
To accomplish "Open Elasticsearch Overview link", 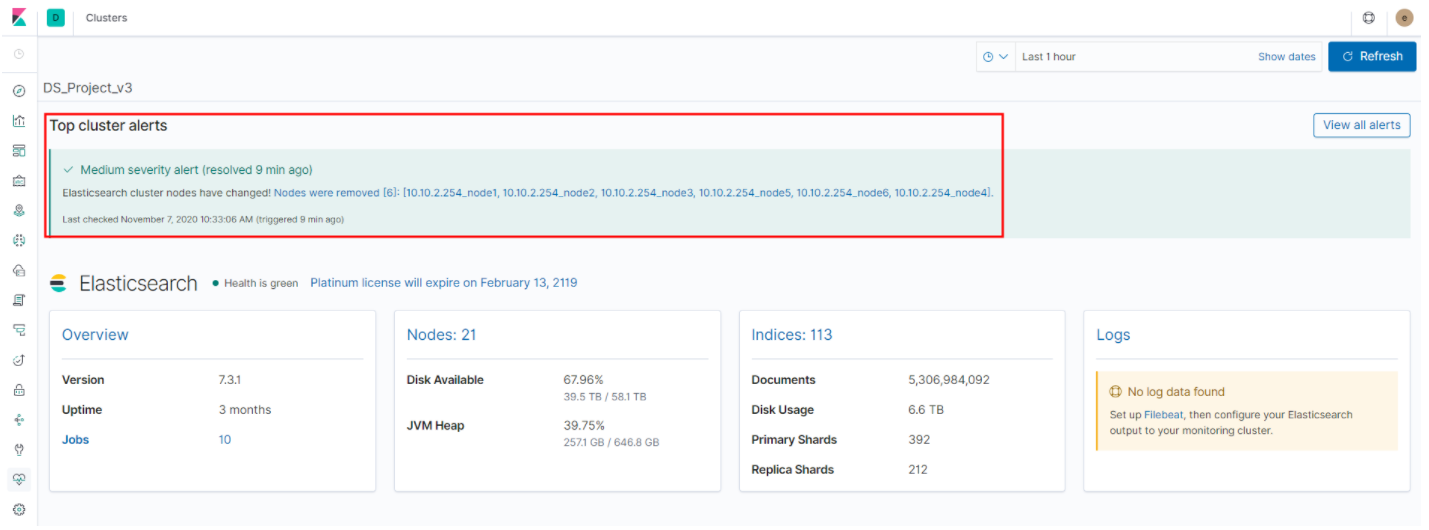I will click(95, 335).
